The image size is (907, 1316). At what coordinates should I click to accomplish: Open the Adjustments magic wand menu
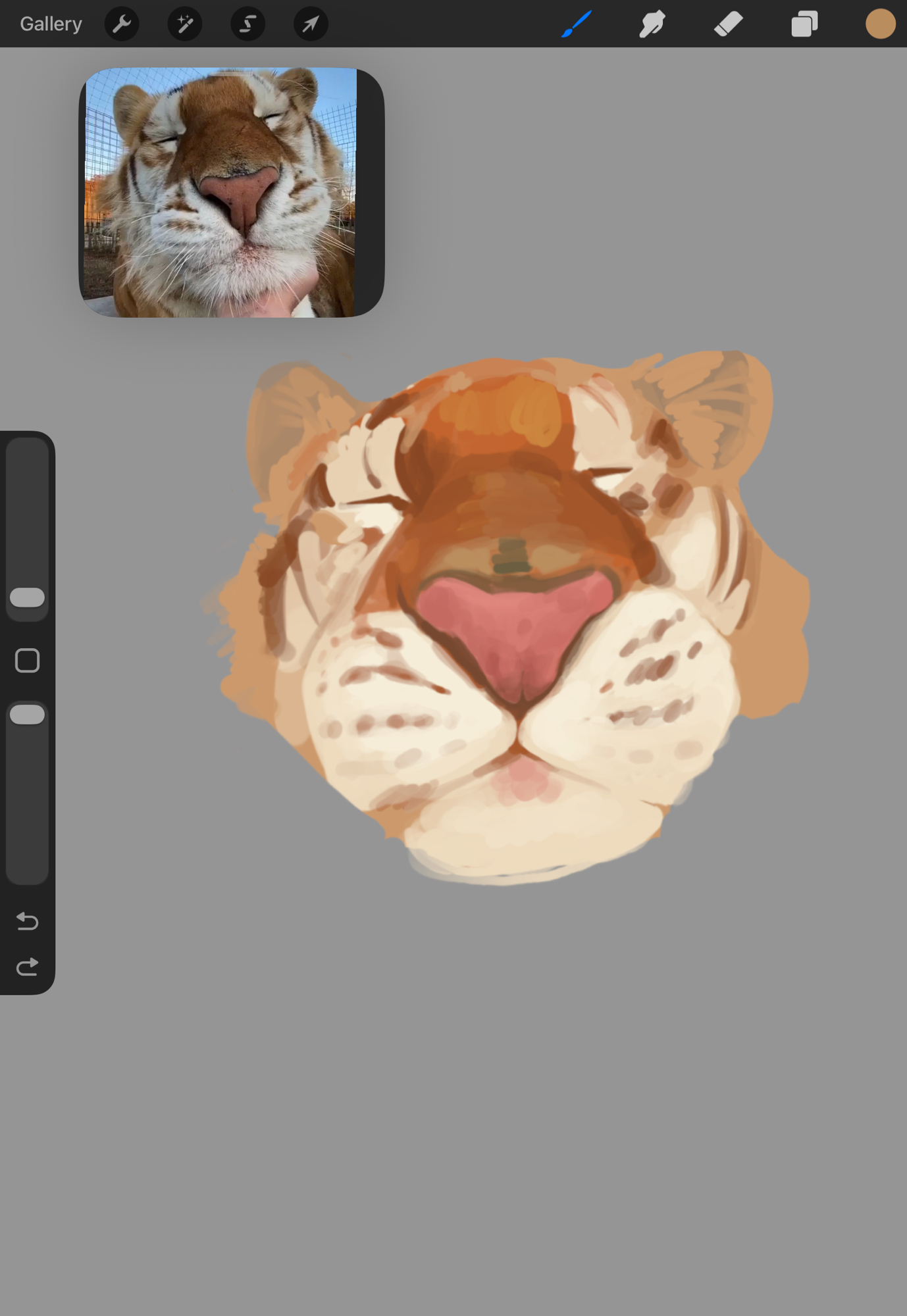pos(185,24)
